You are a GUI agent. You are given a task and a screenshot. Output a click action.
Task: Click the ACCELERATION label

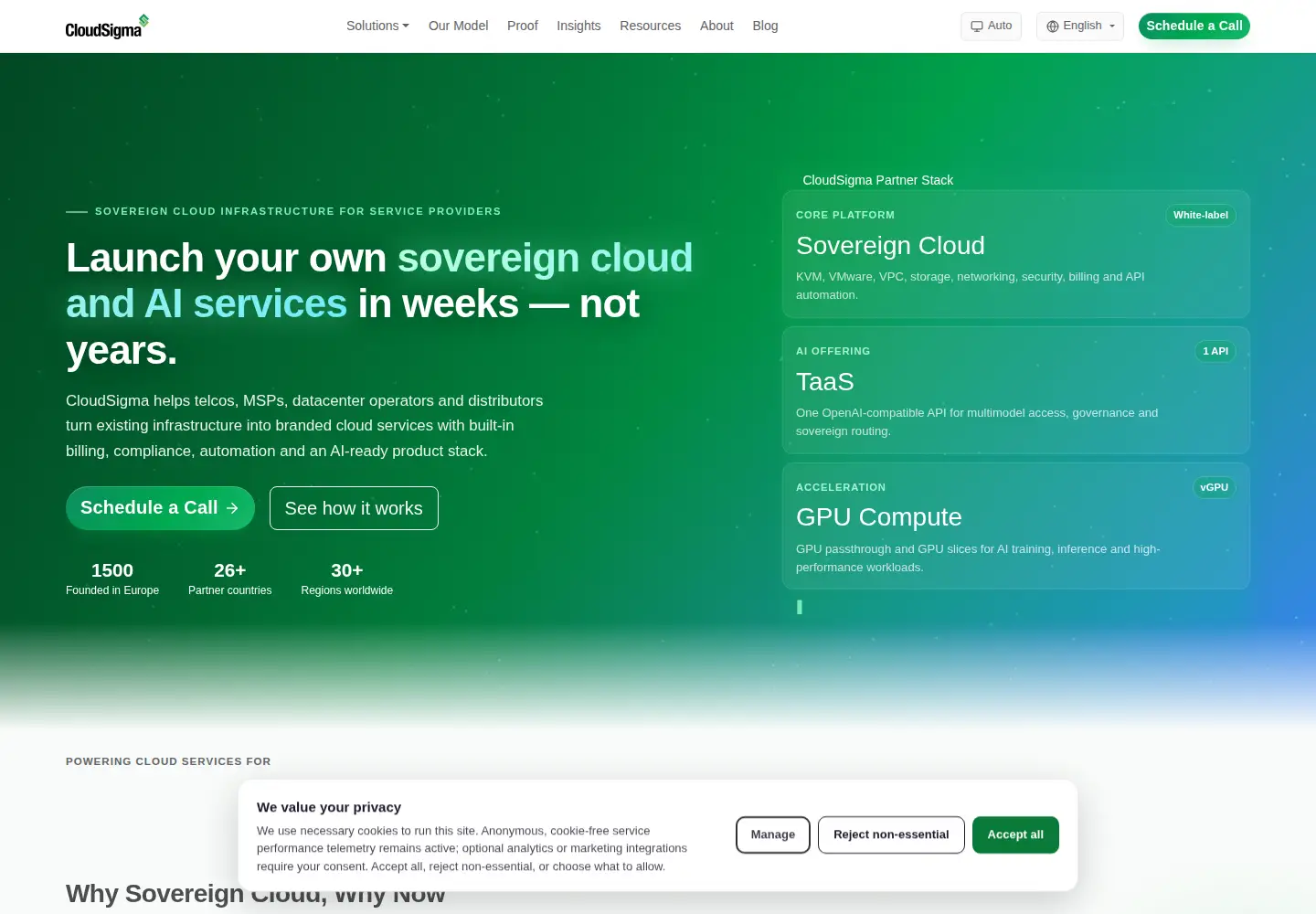click(841, 487)
